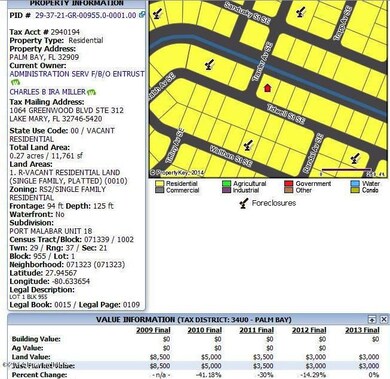Click the Census Tract/Block value 071339 / 1002
Screen dimensions: 390x379
click(109, 239)
